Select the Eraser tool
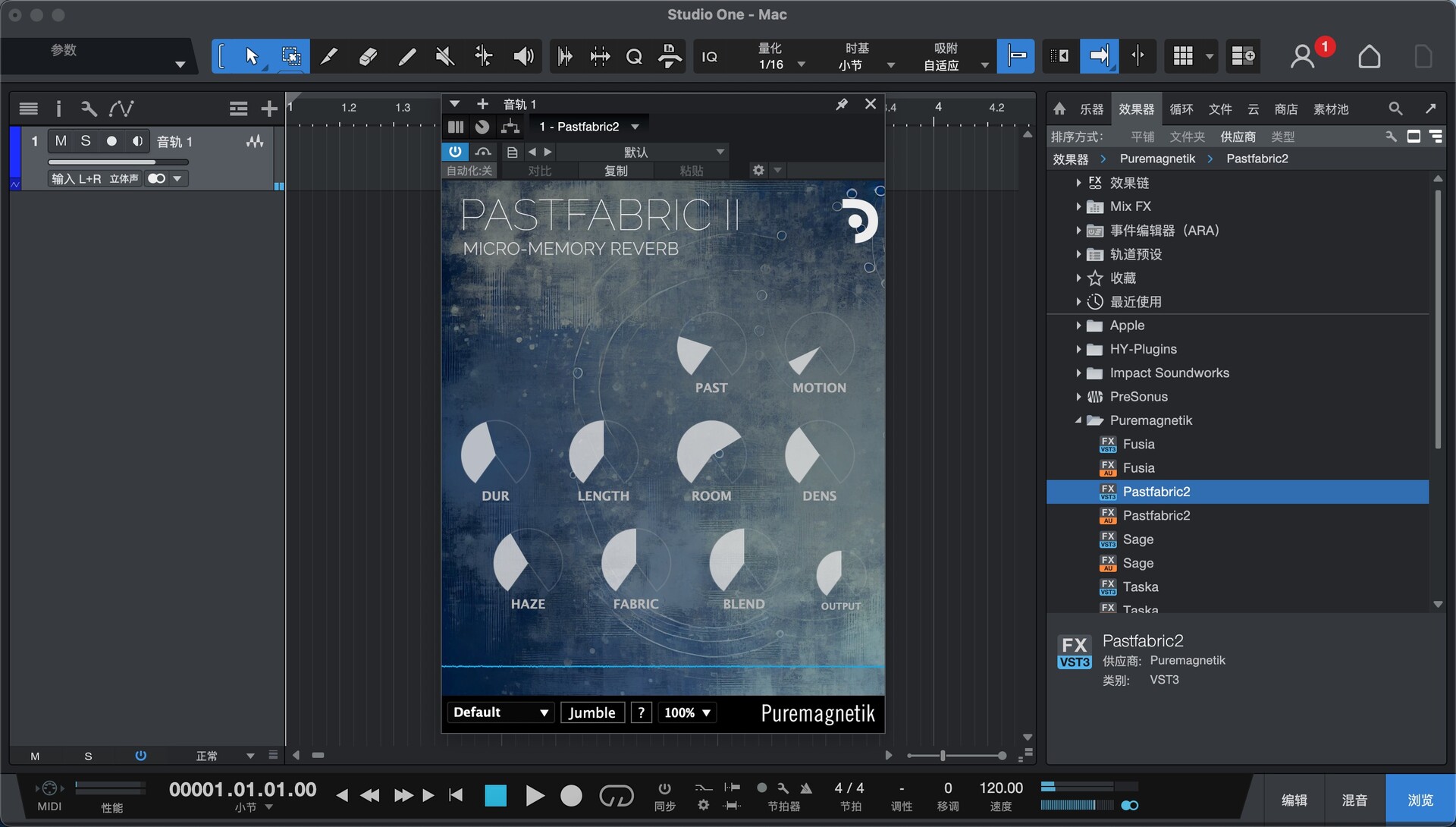The image size is (1456, 827). tap(368, 56)
